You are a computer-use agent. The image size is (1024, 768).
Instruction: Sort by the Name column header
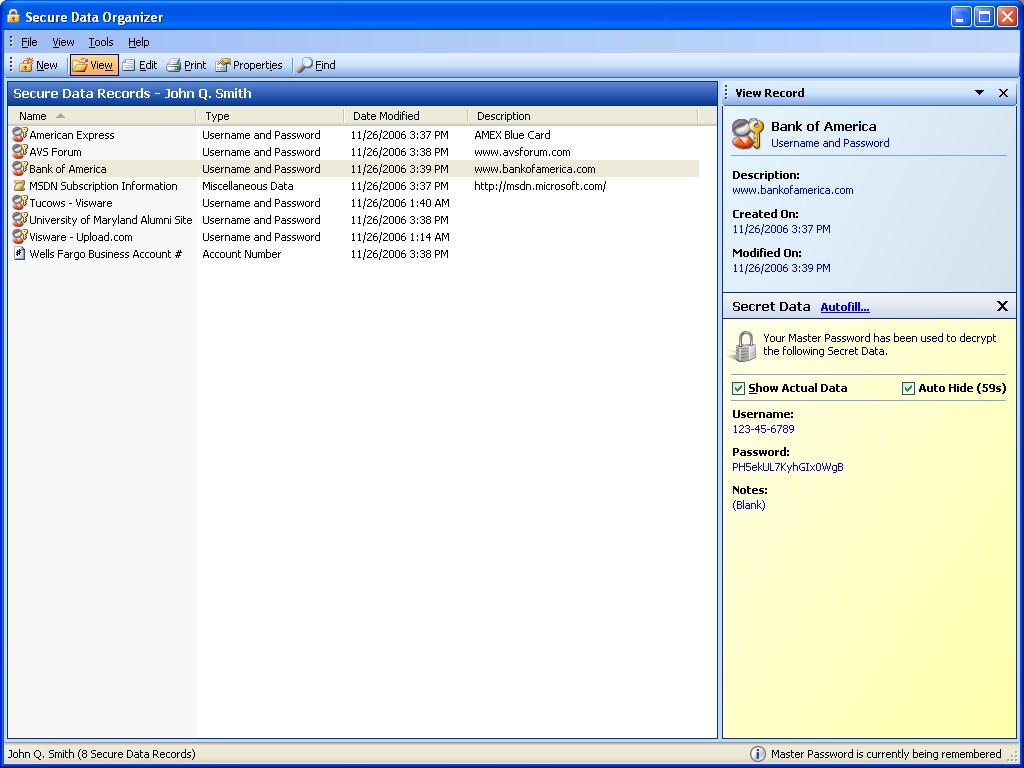pyautogui.click(x=102, y=116)
